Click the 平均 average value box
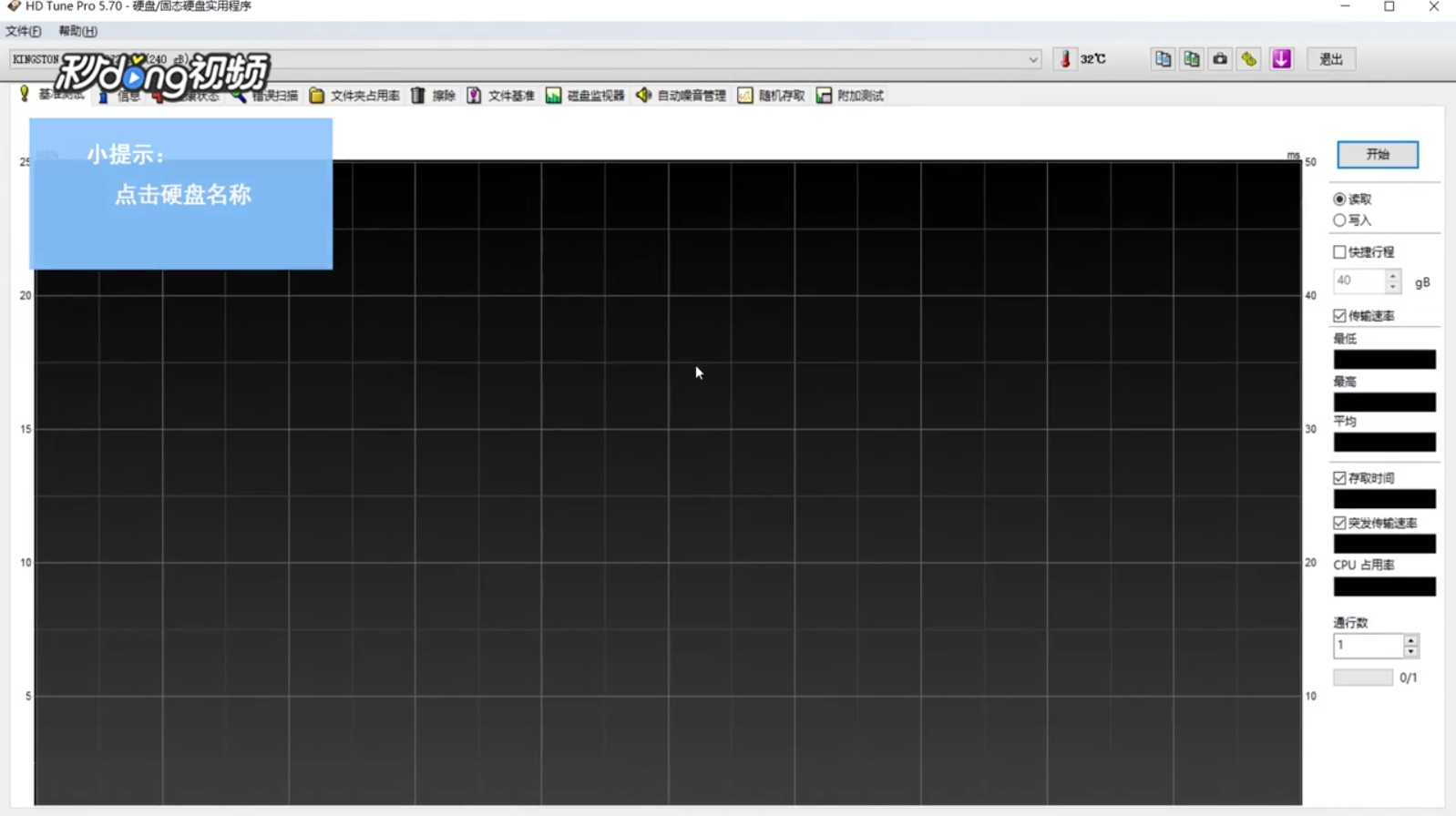 pos(1384,443)
